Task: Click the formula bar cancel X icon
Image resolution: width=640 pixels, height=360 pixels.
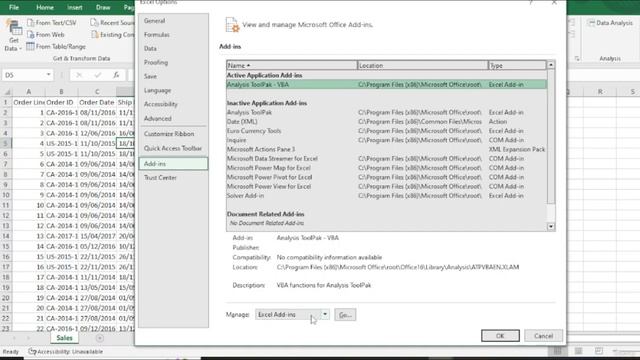Action: click(x=79, y=75)
